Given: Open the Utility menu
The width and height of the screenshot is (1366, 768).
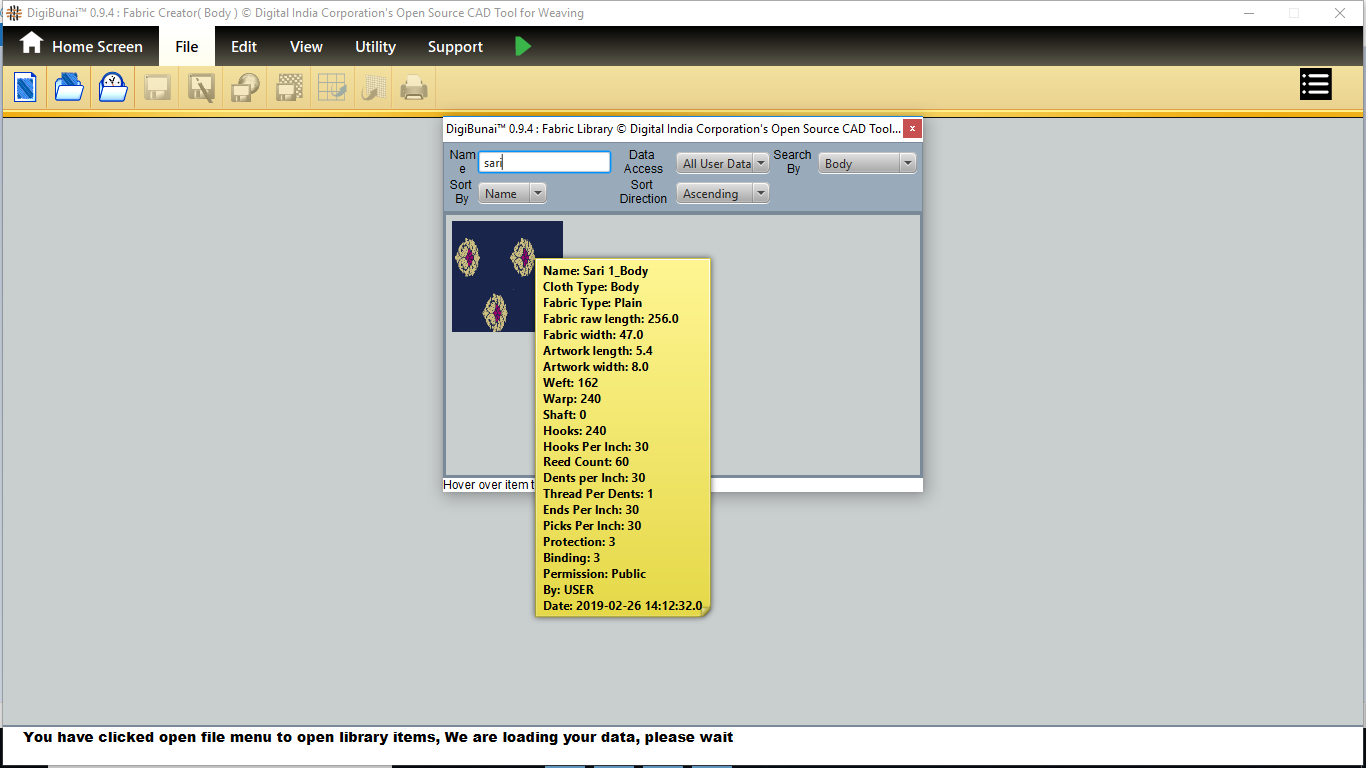Looking at the screenshot, I should [x=375, y=47].
